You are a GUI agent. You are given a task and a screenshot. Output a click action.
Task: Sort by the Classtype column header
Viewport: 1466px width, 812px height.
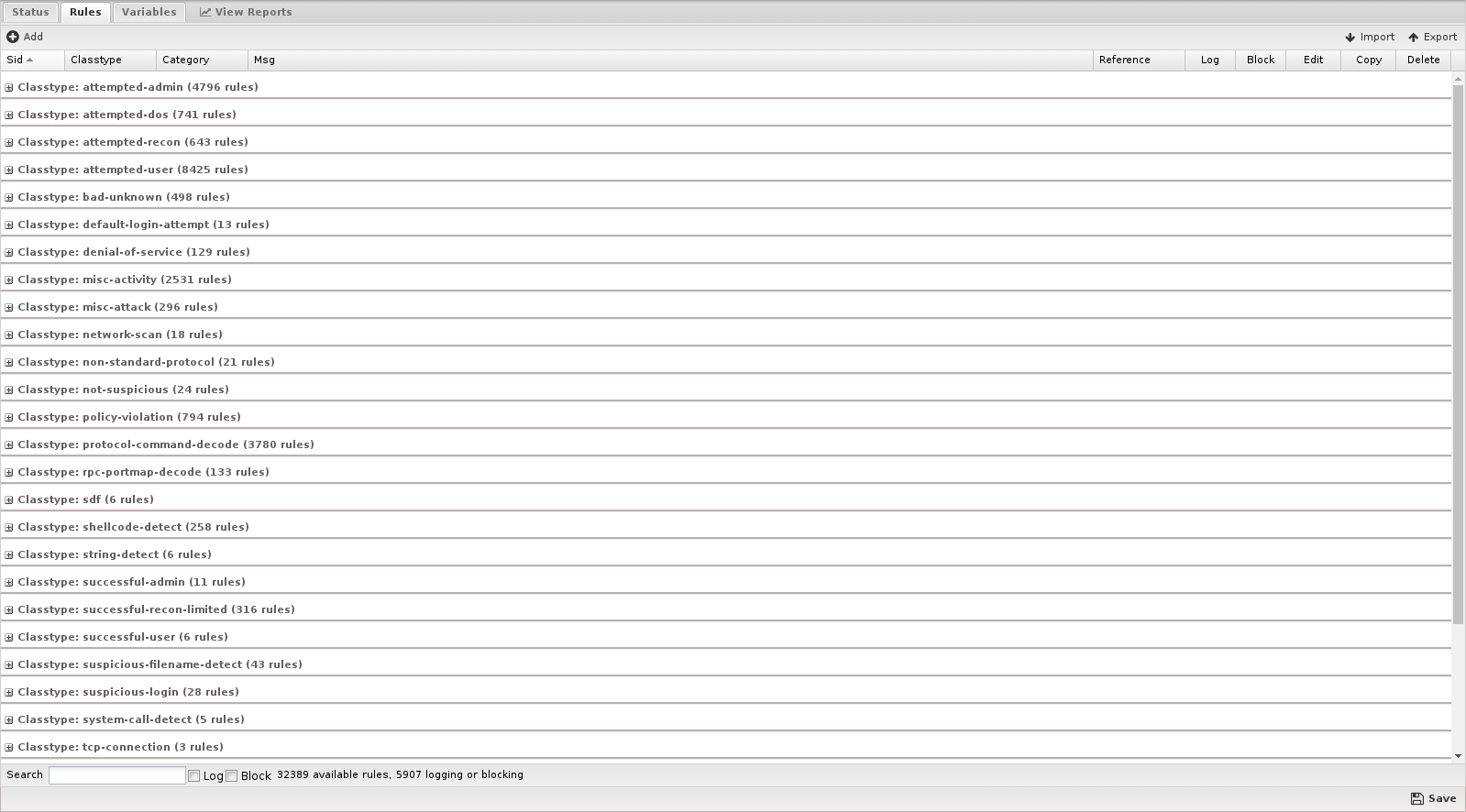[x=110, y=60]
